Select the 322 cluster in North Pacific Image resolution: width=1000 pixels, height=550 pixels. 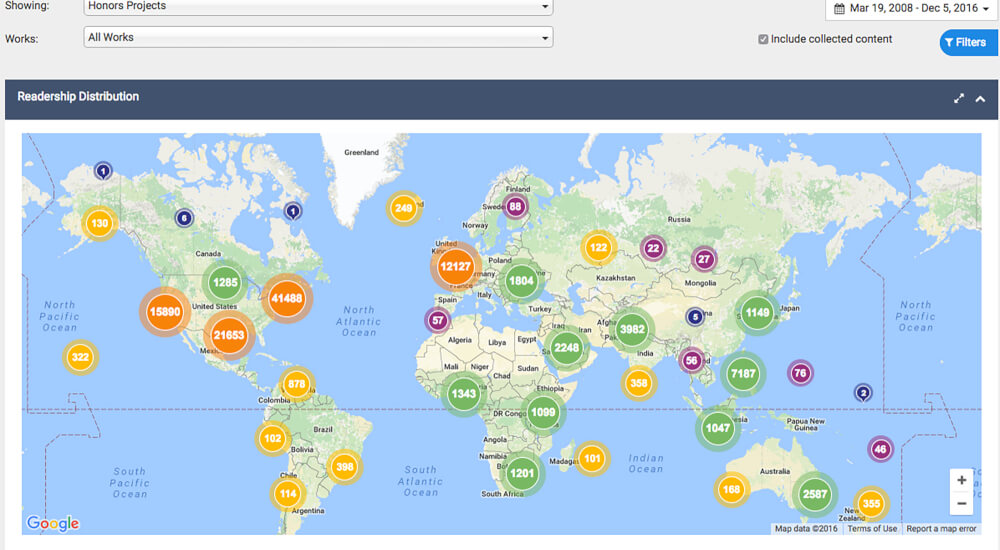click(80, 357)
